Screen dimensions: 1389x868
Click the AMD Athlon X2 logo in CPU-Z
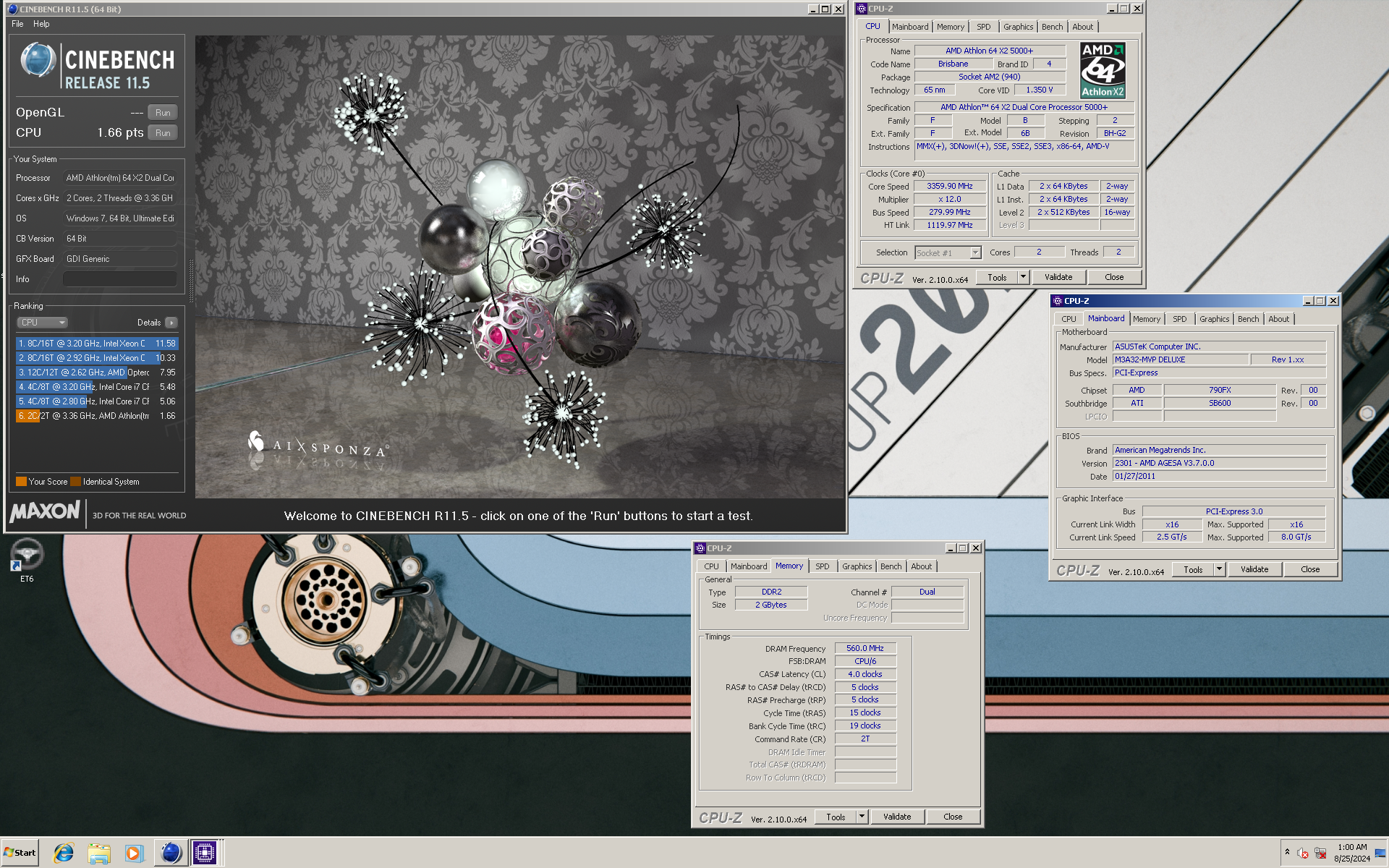pyautogui.click(x=1103, y=70)
